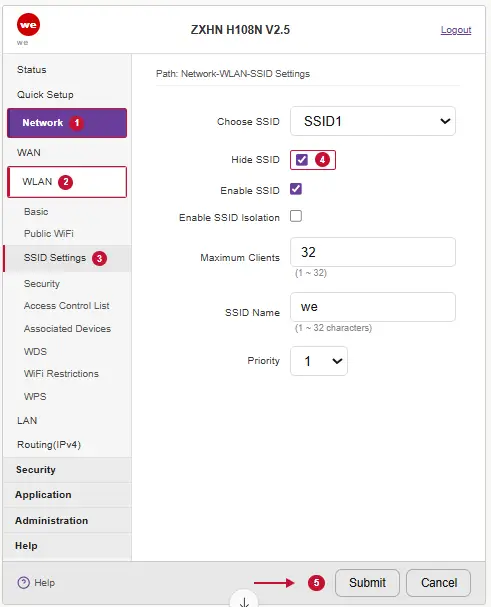Go to Access Control List page
The width and height of the screenshot is (491, 607).
pos(67,305)
